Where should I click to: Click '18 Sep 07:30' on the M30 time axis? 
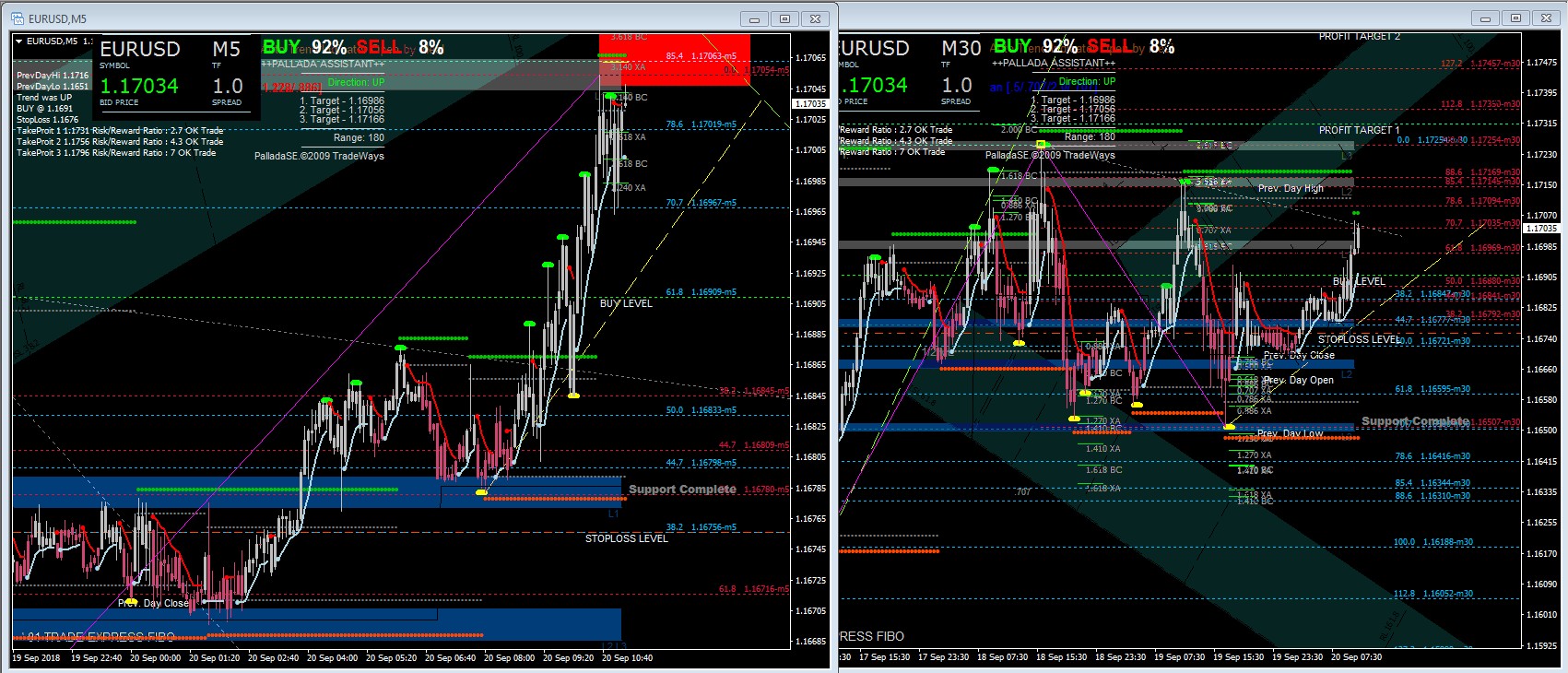[x=1003, y=657]
